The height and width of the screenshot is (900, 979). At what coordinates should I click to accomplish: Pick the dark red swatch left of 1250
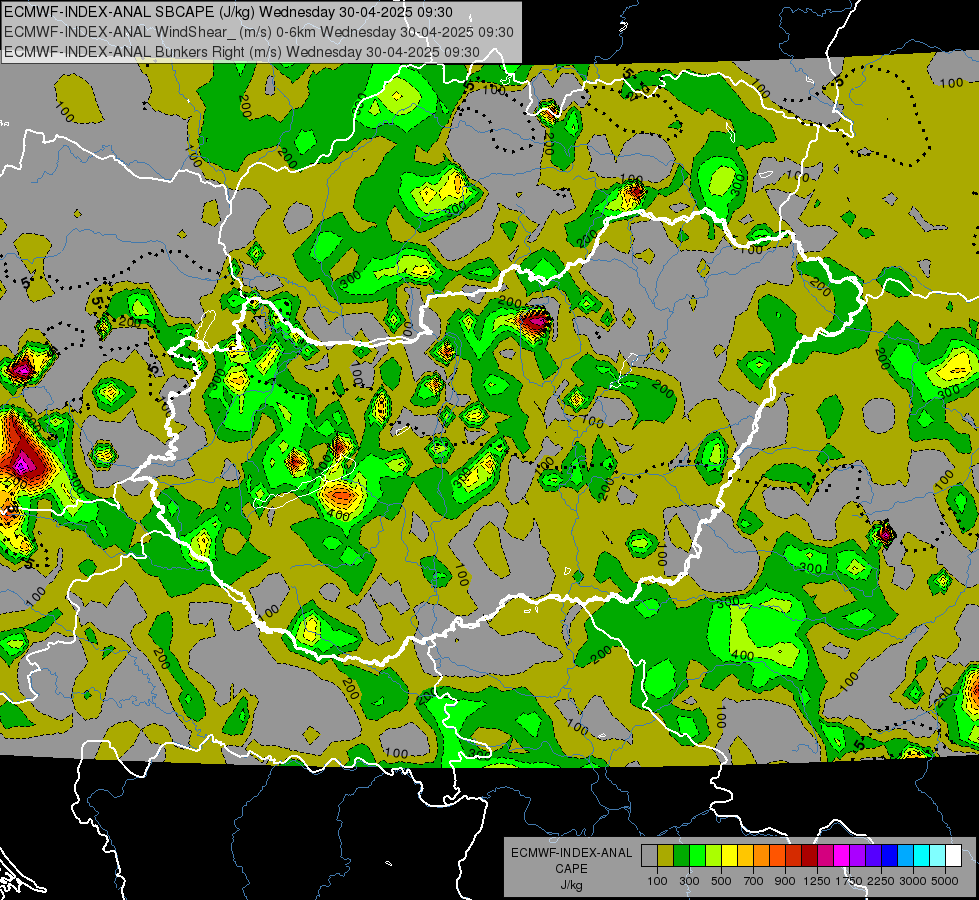[x=809, y=855]
